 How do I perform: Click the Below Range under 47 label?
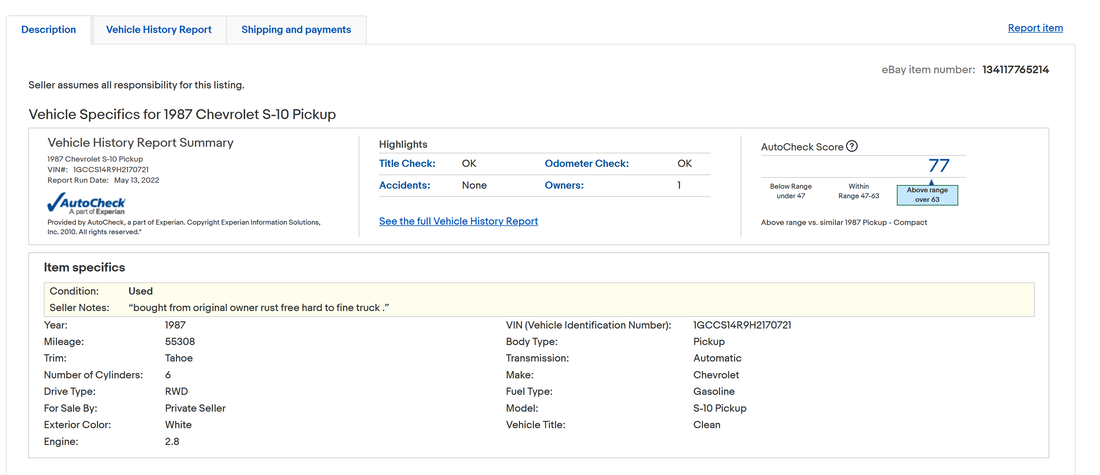pos(790,192)
